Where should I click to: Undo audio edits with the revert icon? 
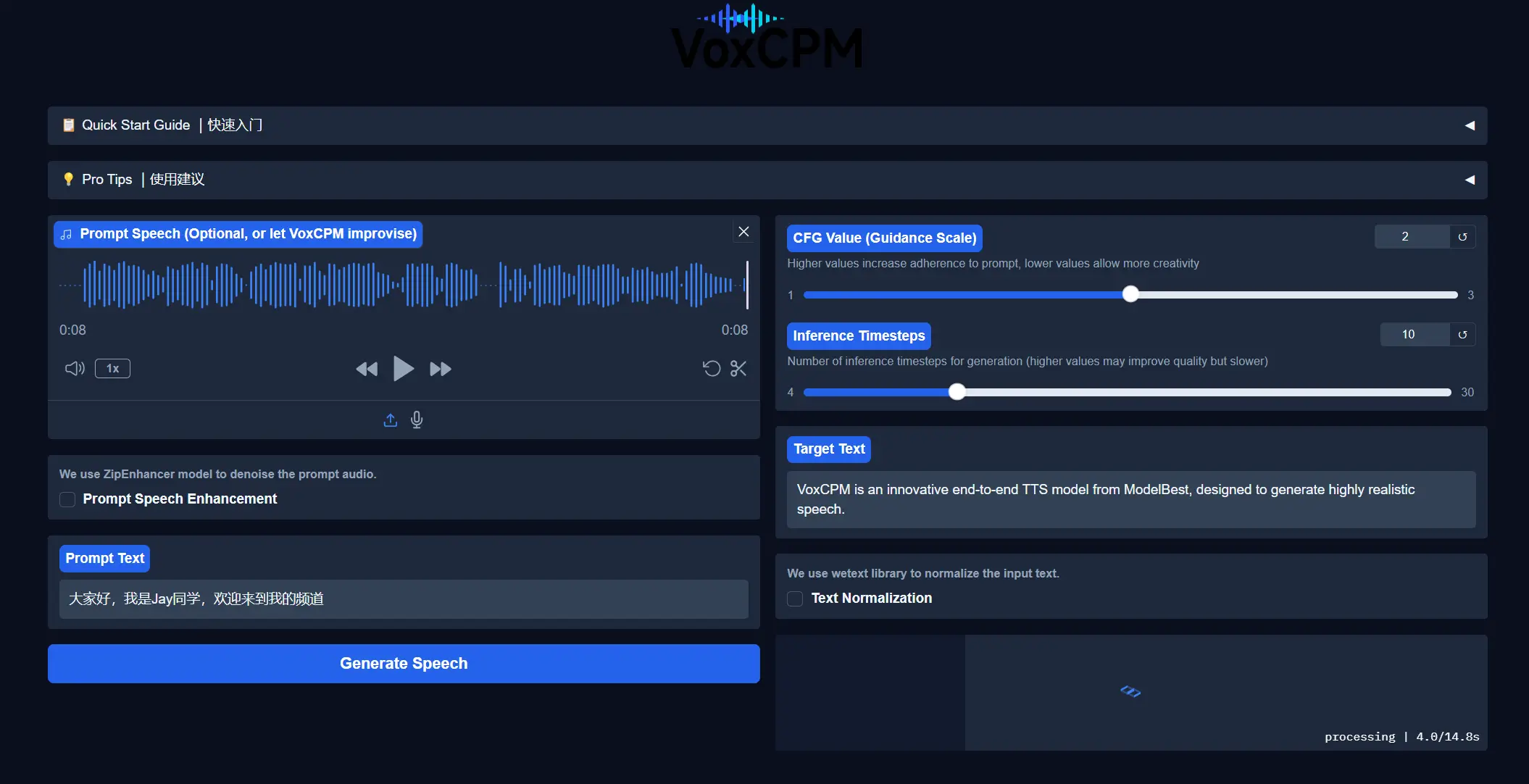click(712, 368)
